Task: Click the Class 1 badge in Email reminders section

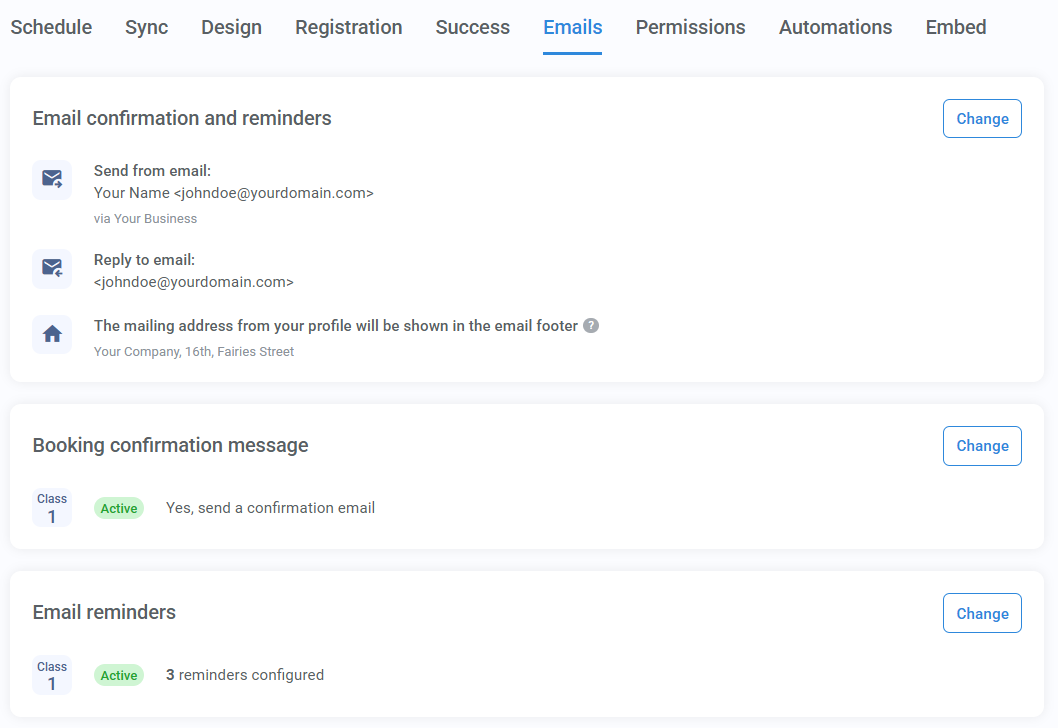Action: click(x=51, y=674)
